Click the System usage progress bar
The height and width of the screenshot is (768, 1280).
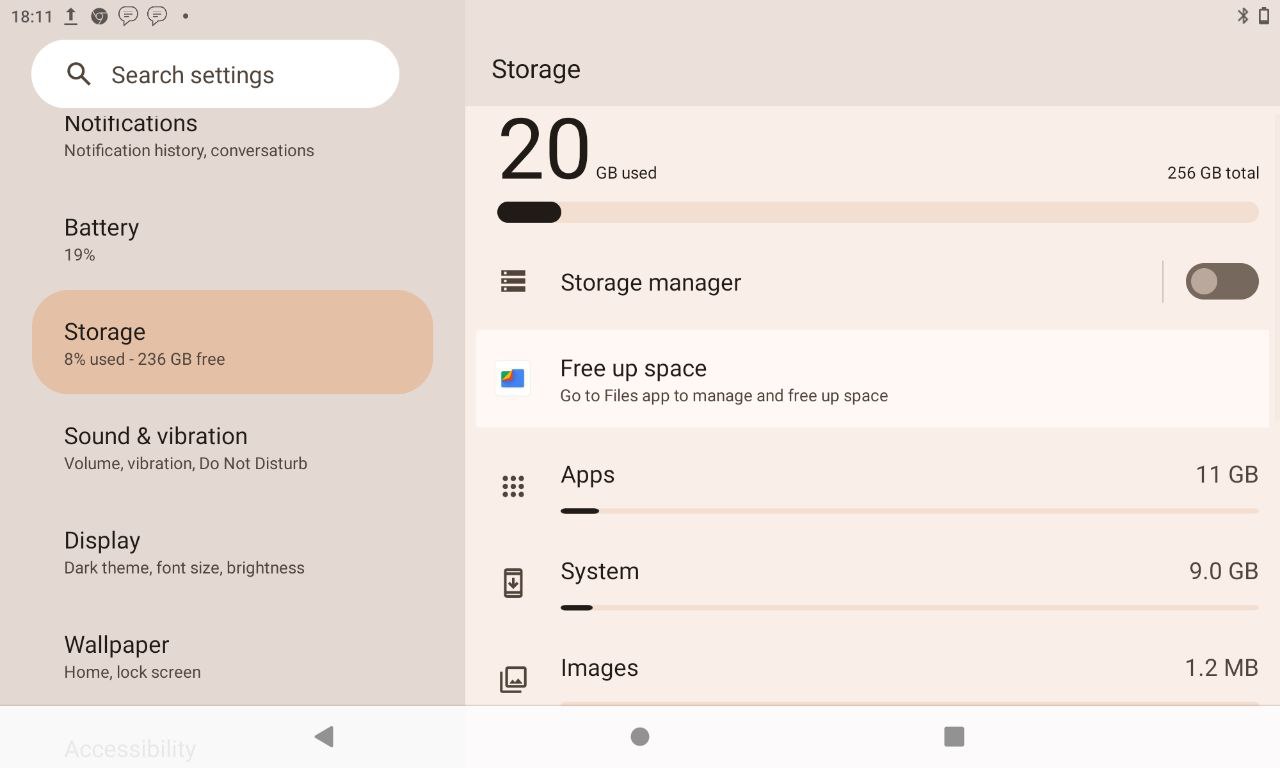[x=909, y=607]
